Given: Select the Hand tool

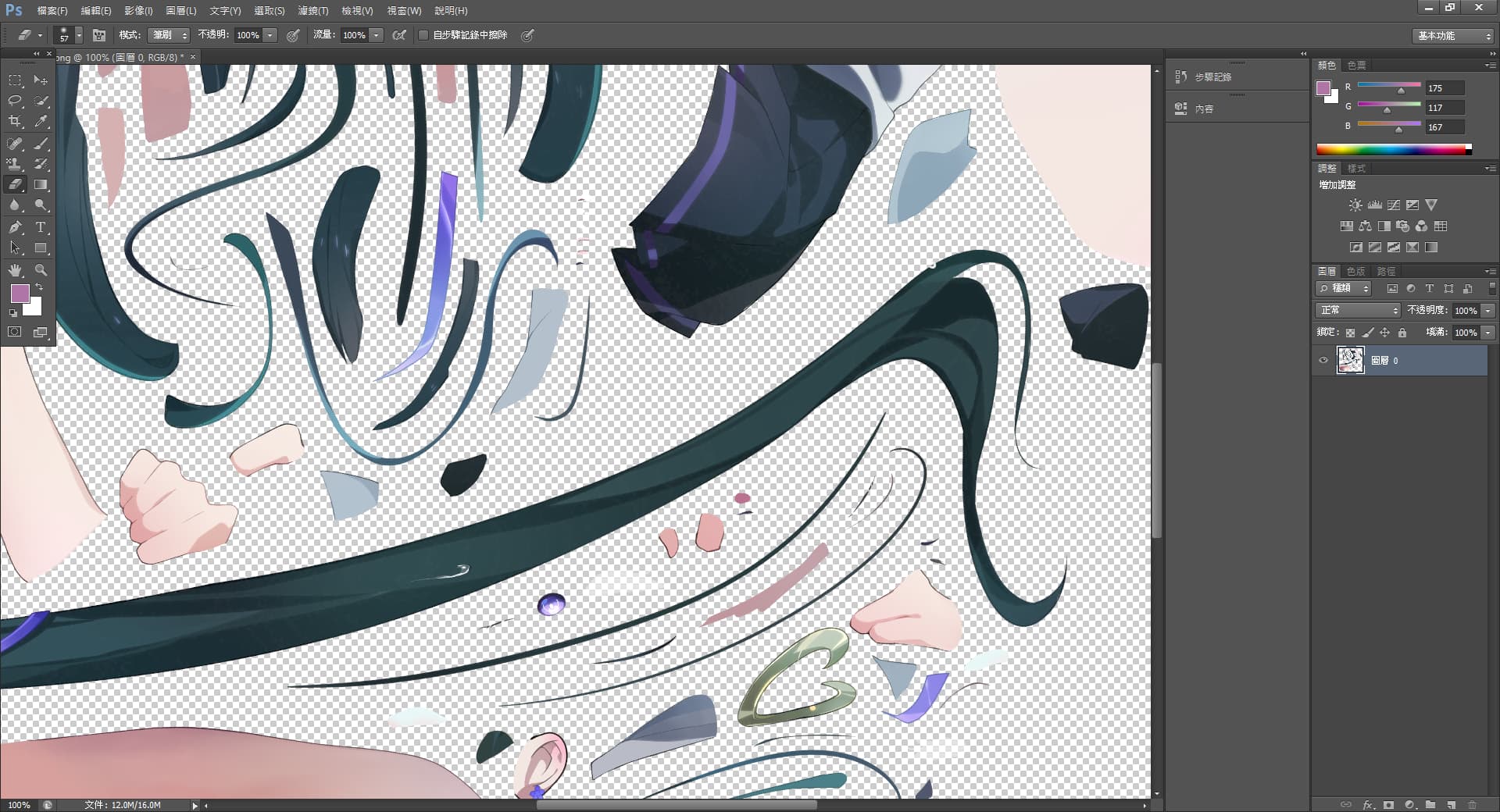Looking at the screenshot, I should pos(15,270).
